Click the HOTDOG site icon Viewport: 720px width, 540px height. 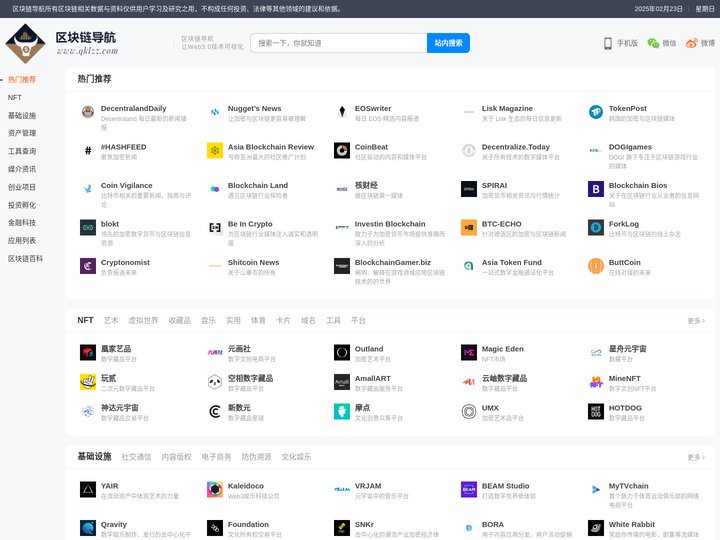(596, 411)
